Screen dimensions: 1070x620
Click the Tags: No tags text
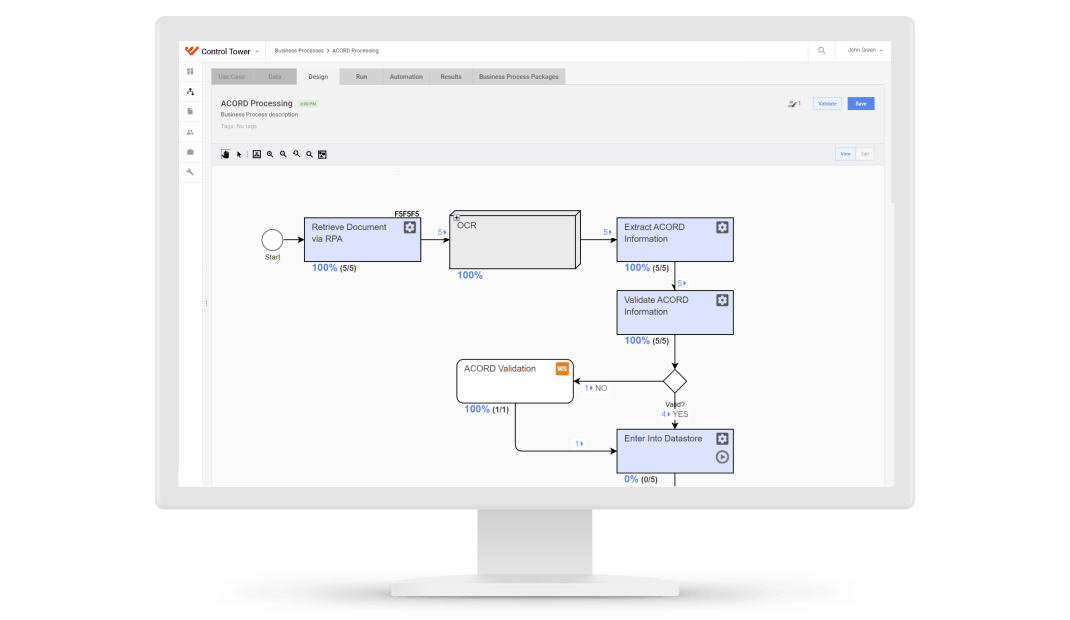click(239, 126)
